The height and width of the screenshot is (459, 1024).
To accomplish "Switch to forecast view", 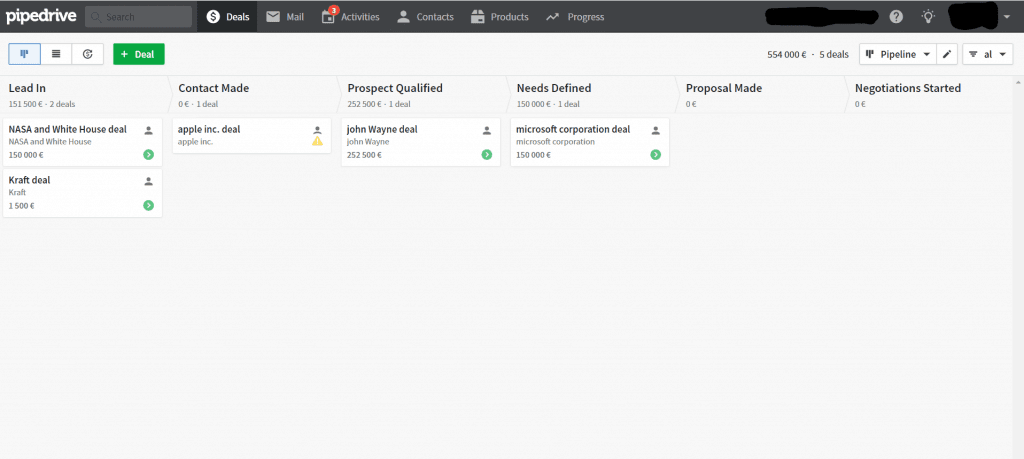I will tap(88, 54).
